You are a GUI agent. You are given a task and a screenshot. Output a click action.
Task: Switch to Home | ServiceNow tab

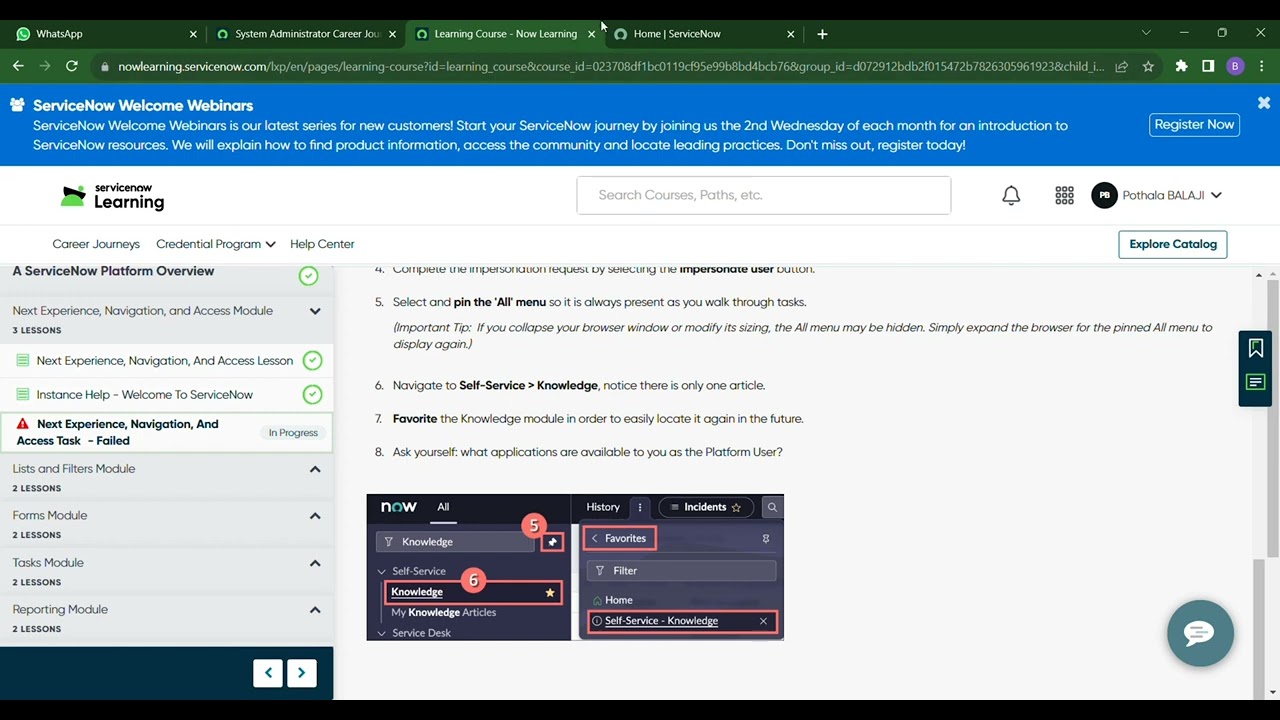(704, 34)
